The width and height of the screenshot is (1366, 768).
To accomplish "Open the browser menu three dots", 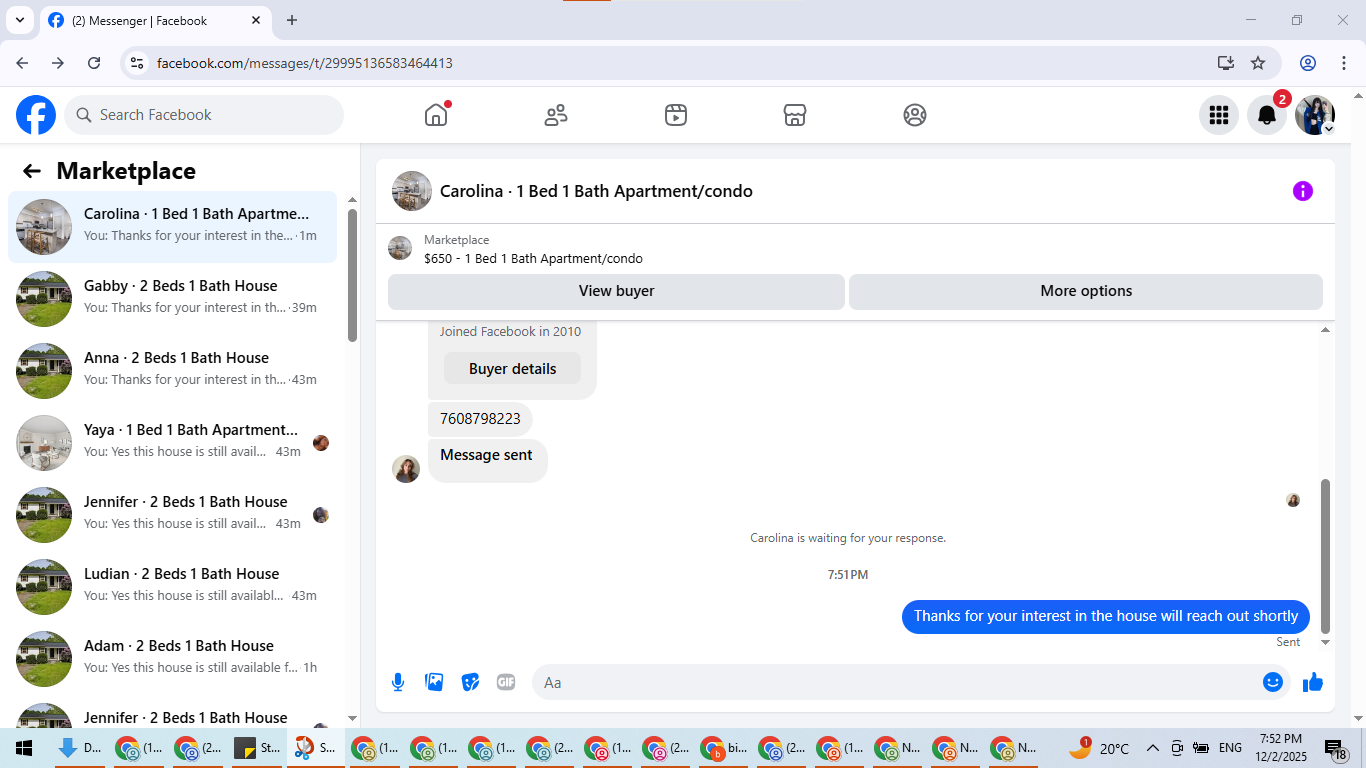I will [1344, 63].
